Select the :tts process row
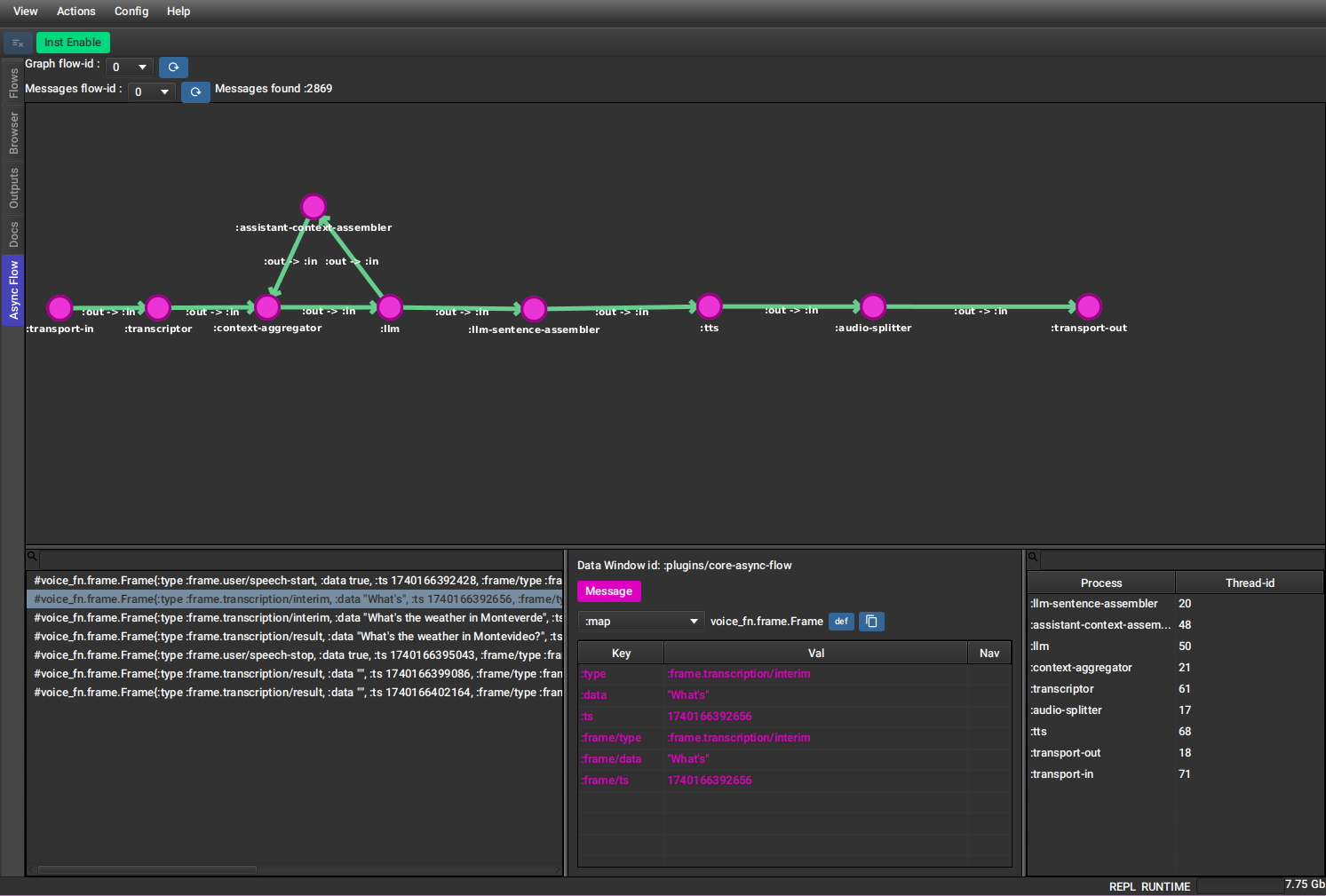This screenshot has width=1326, height=896. coord(1175,732)
